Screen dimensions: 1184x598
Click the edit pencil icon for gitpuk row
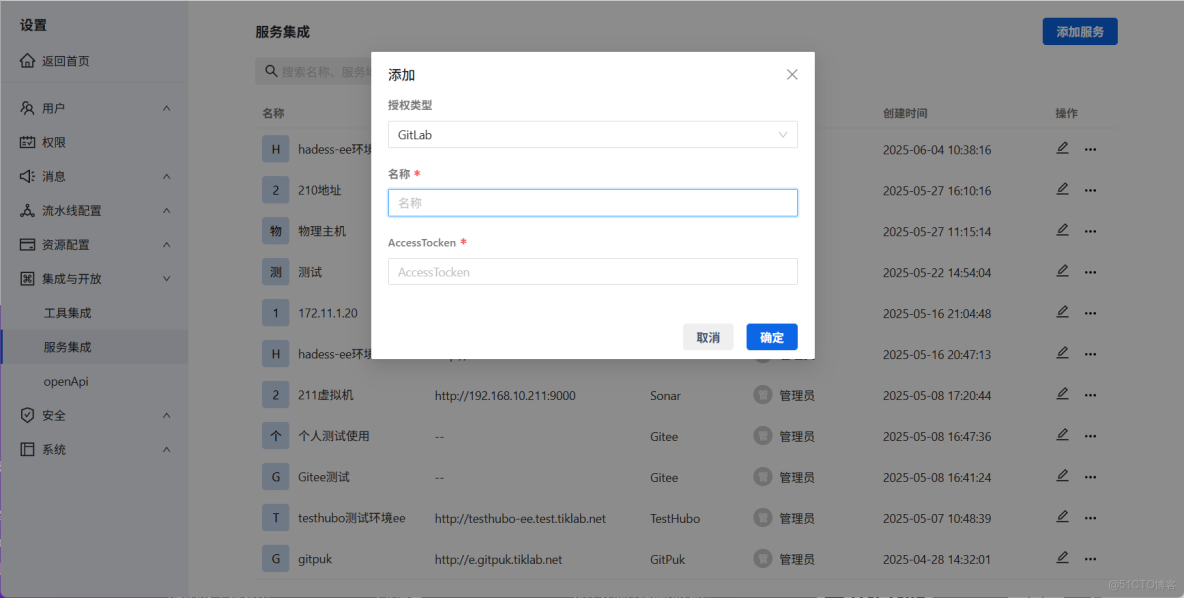(x=1062, y=557)
